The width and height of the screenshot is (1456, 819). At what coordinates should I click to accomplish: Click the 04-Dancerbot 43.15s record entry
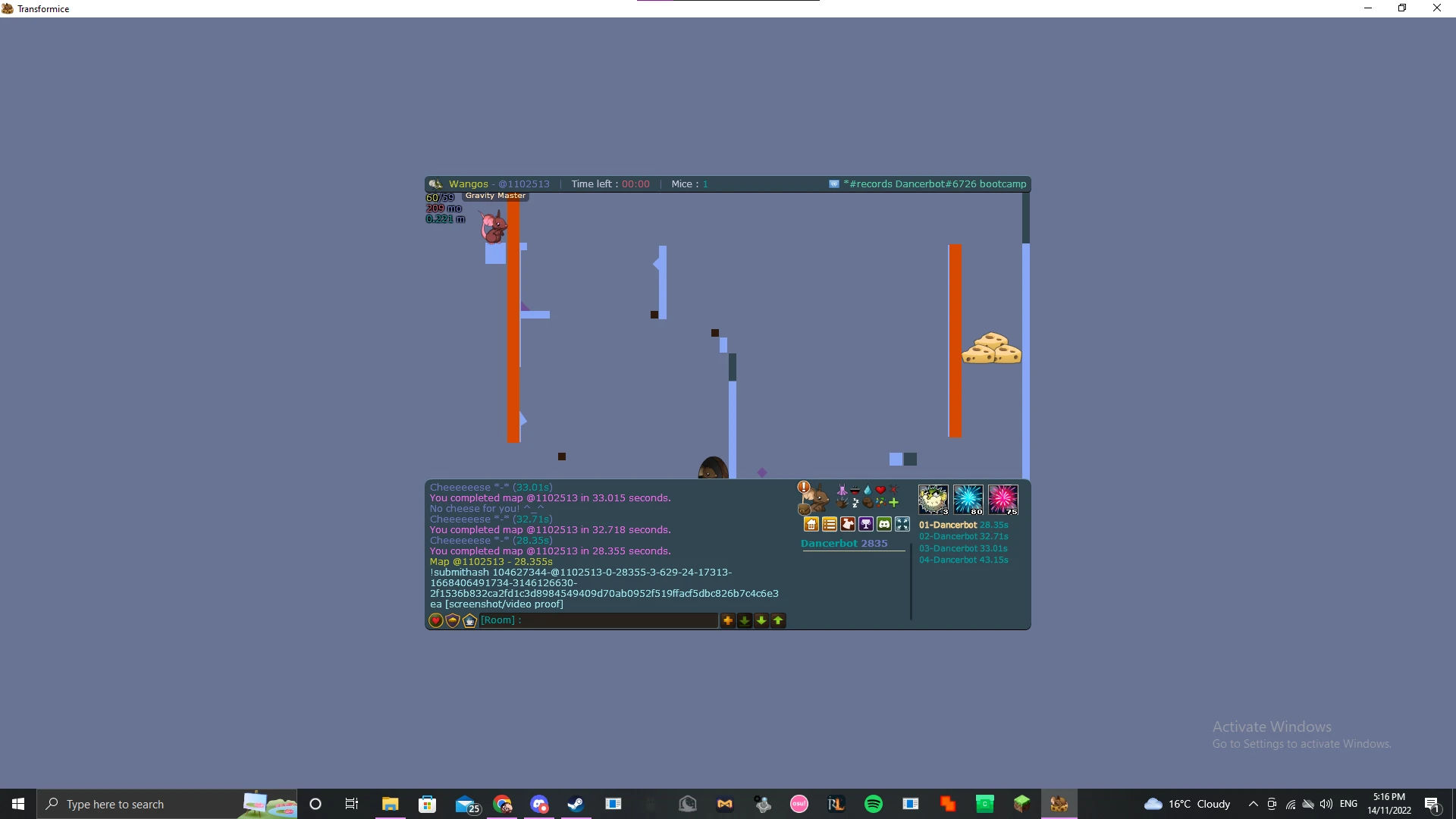click(964, 560)
